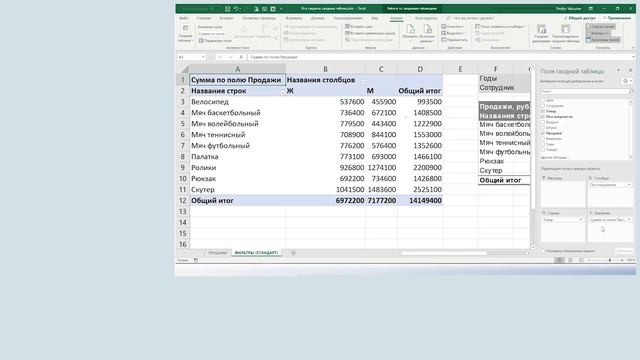The image size is (640, 360).
Task: Click the field list tools gear icon
Action: coord(625,81)
